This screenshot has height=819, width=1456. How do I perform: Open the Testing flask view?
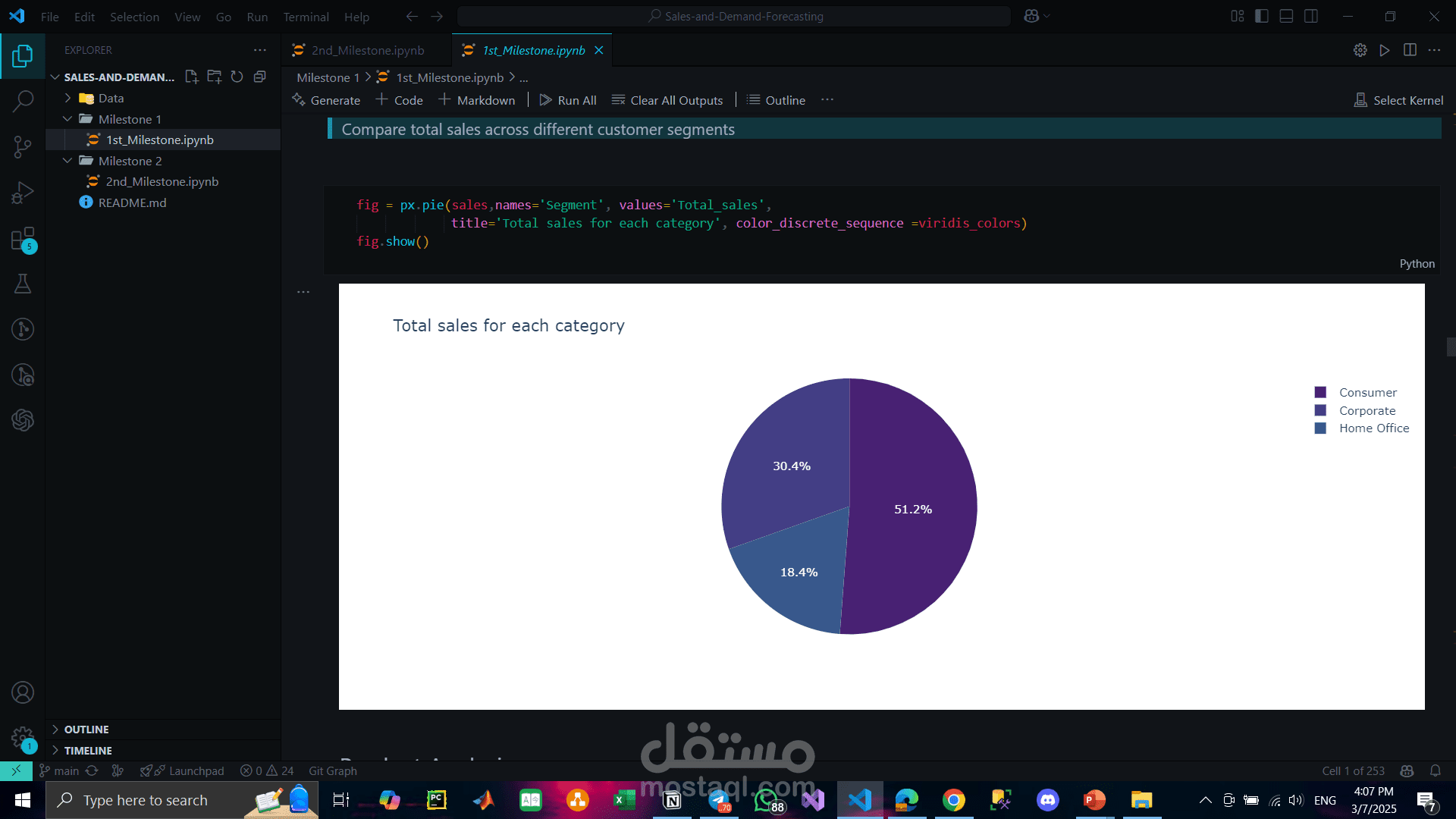23,284
